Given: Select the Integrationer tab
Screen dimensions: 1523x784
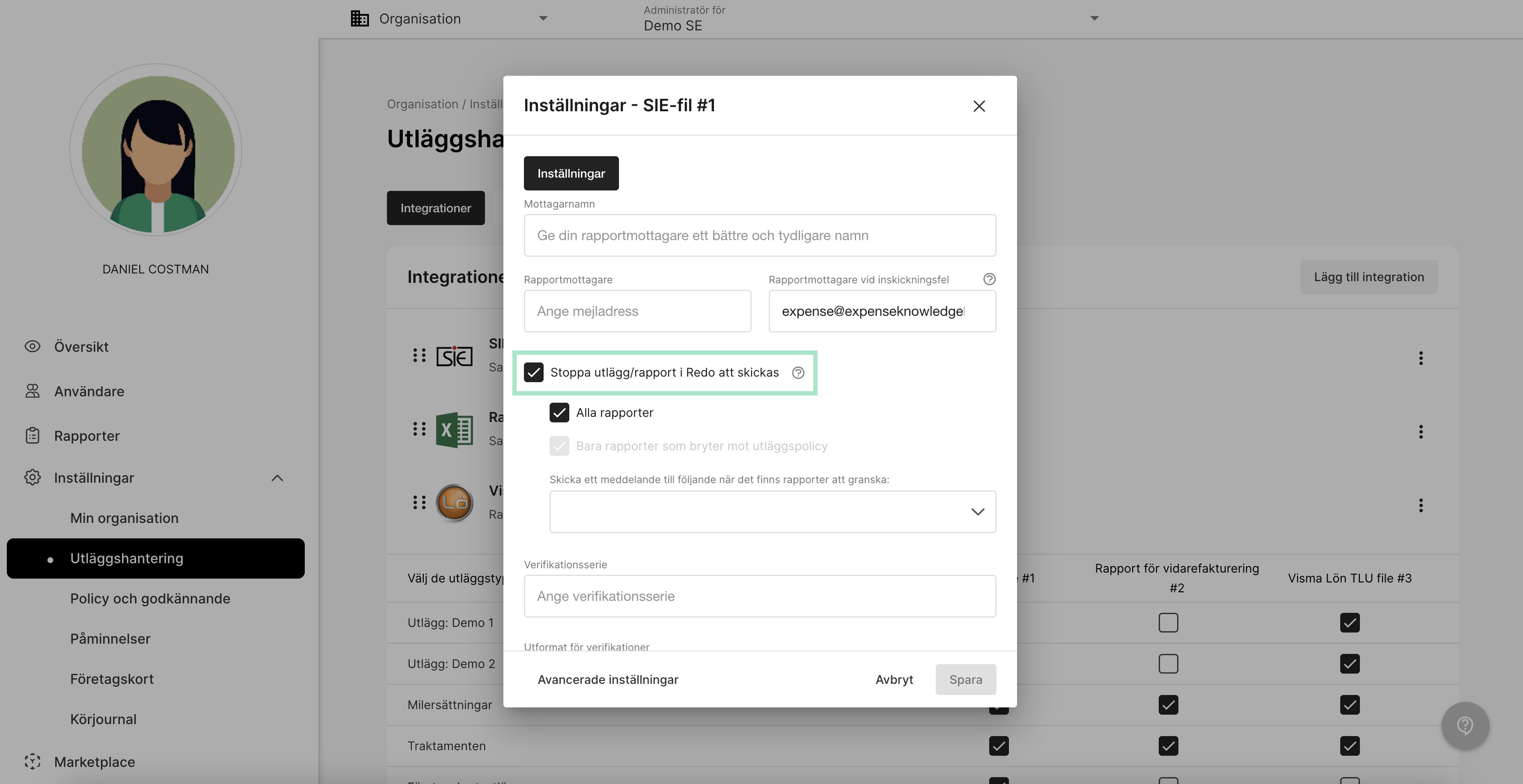Looking at the screenshot, I should [436, 208].
